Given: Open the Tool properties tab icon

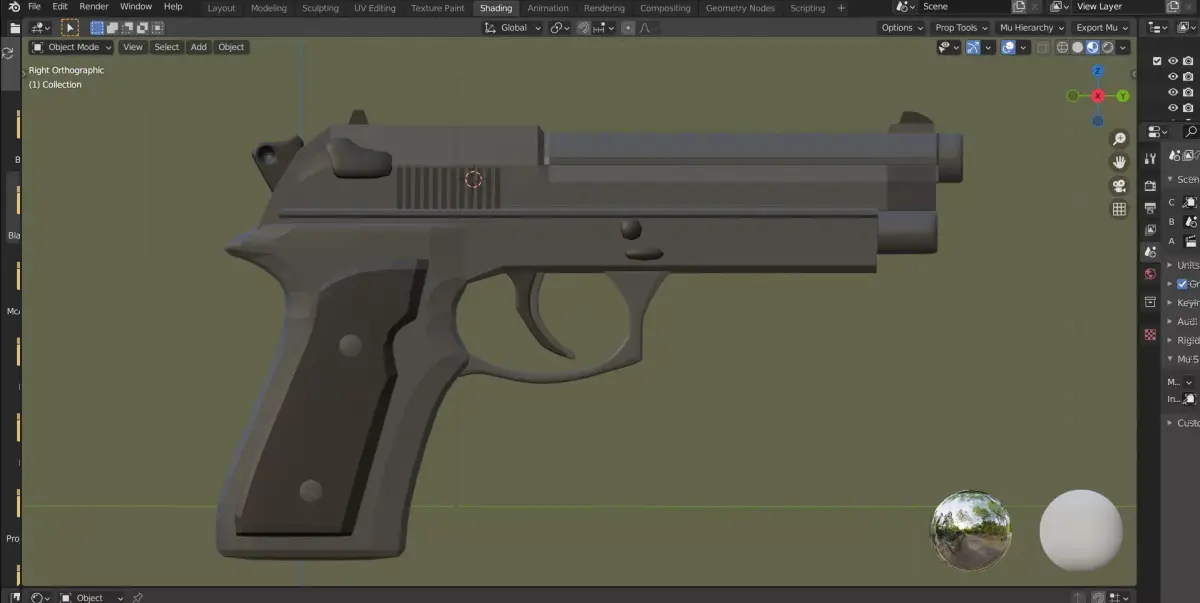Looking at the screenshot, I should (x=1150, y=158).
